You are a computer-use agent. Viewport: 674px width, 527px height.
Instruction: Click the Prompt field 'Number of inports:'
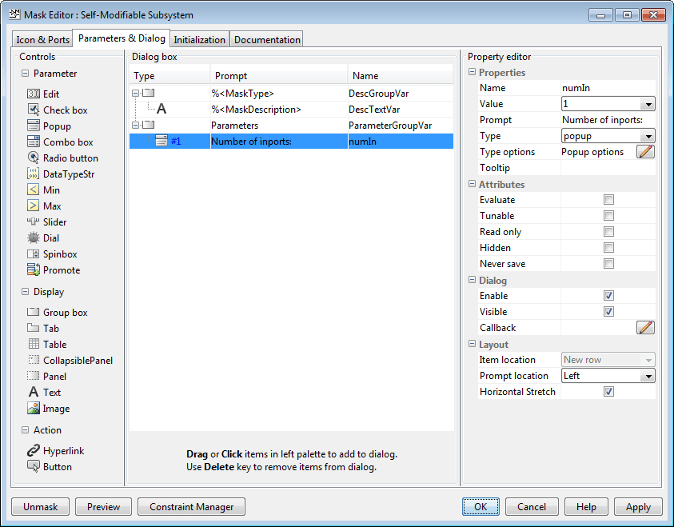[x=608, y=119]
